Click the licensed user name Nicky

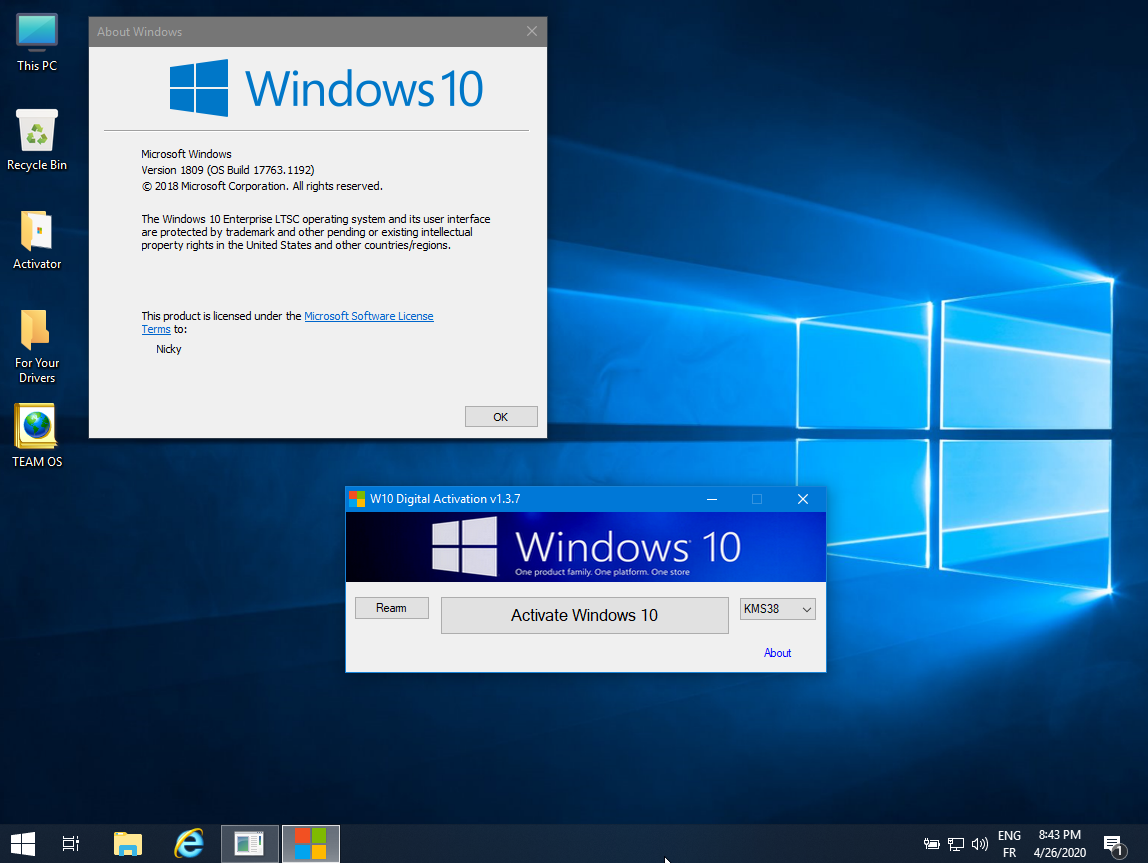[168, 349]
